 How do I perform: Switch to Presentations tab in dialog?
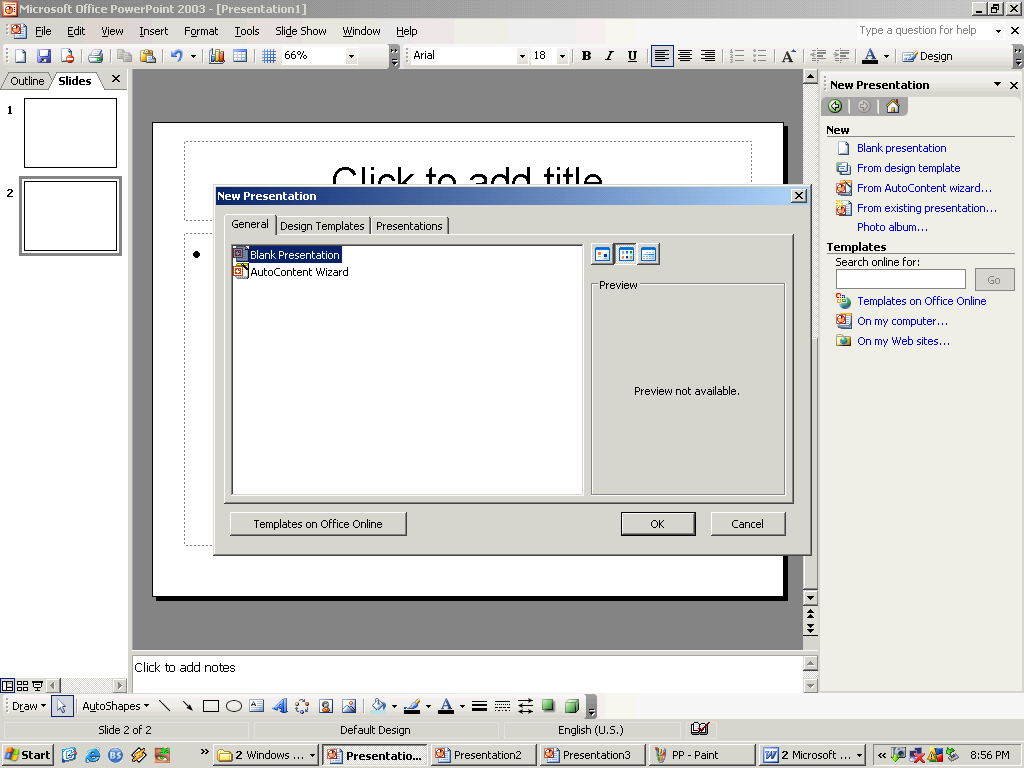[x=409, y=226]
